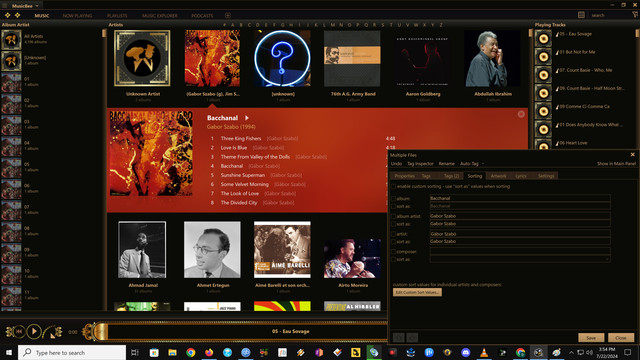
Task: Save the tag changes
Action: point(591,338)
